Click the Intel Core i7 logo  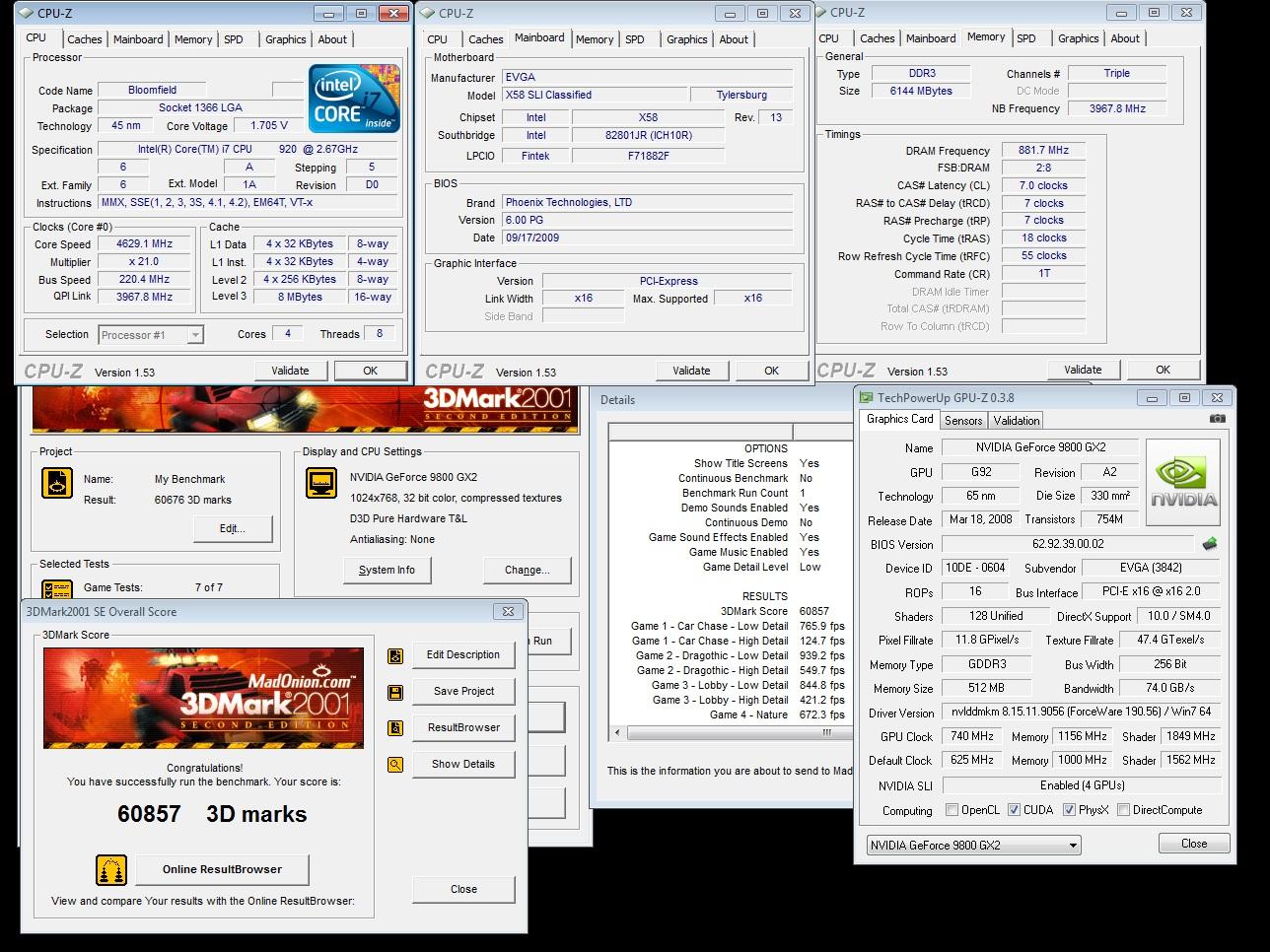pyautogui.click(x=354, y=99)
